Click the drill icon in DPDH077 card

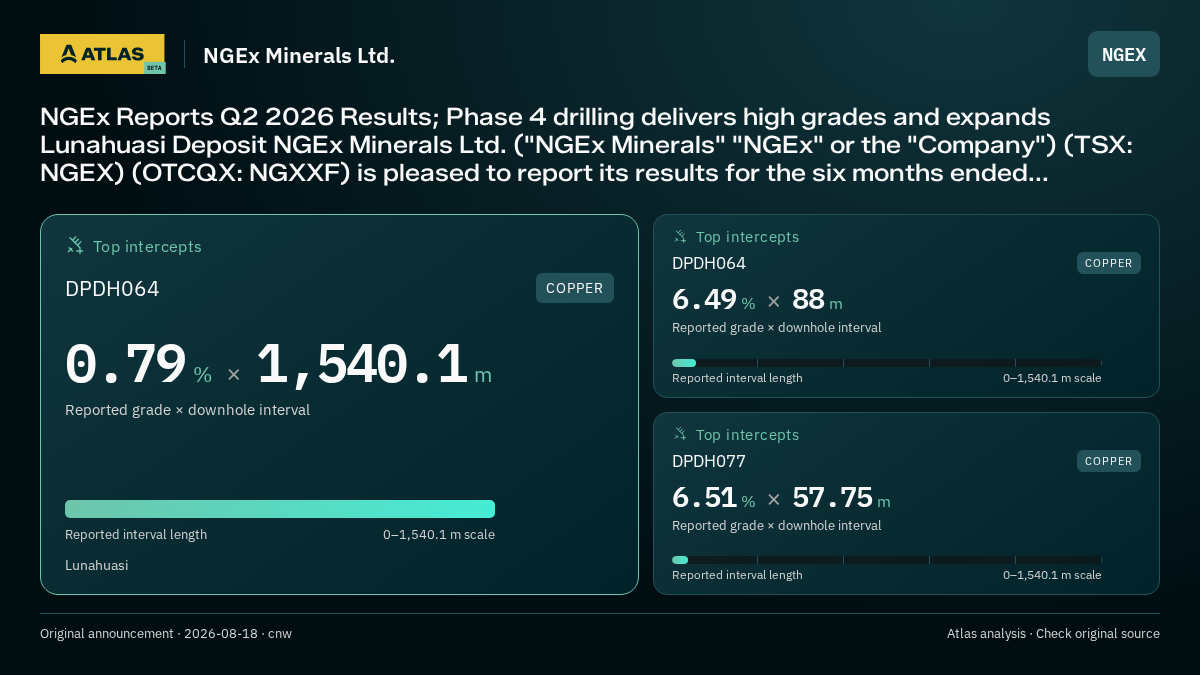[x=680, y=435]
